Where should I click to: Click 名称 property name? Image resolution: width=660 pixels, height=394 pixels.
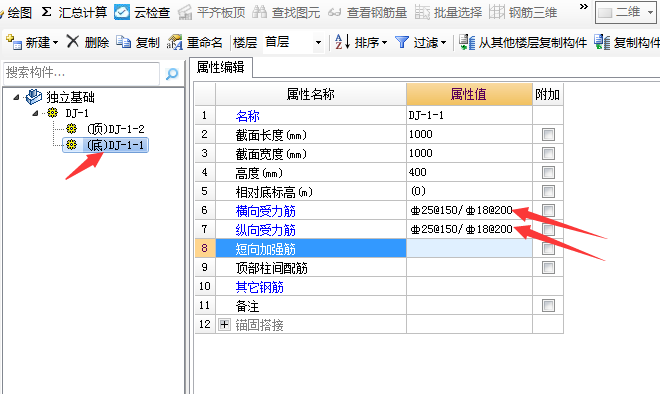point(247,116)
